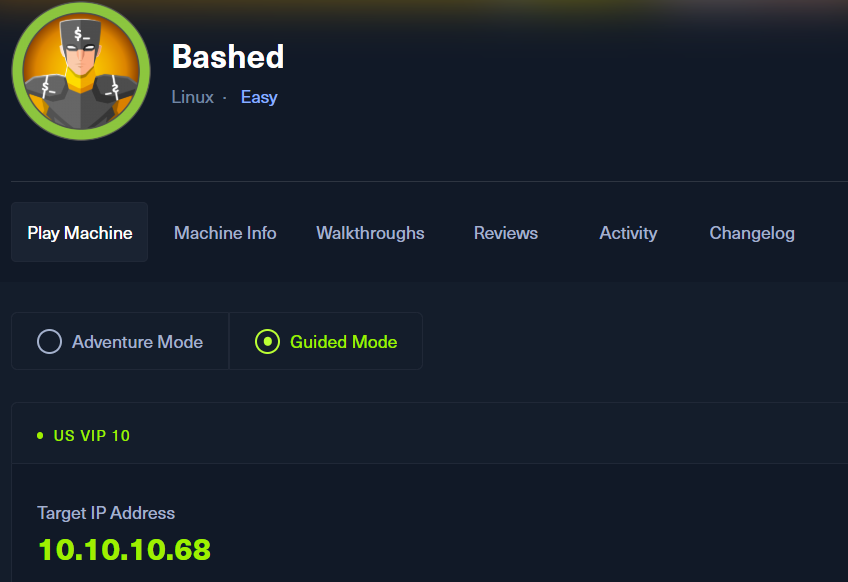Click the Target IP Address heading
The image size is (848, 582).
coord(106,513)
